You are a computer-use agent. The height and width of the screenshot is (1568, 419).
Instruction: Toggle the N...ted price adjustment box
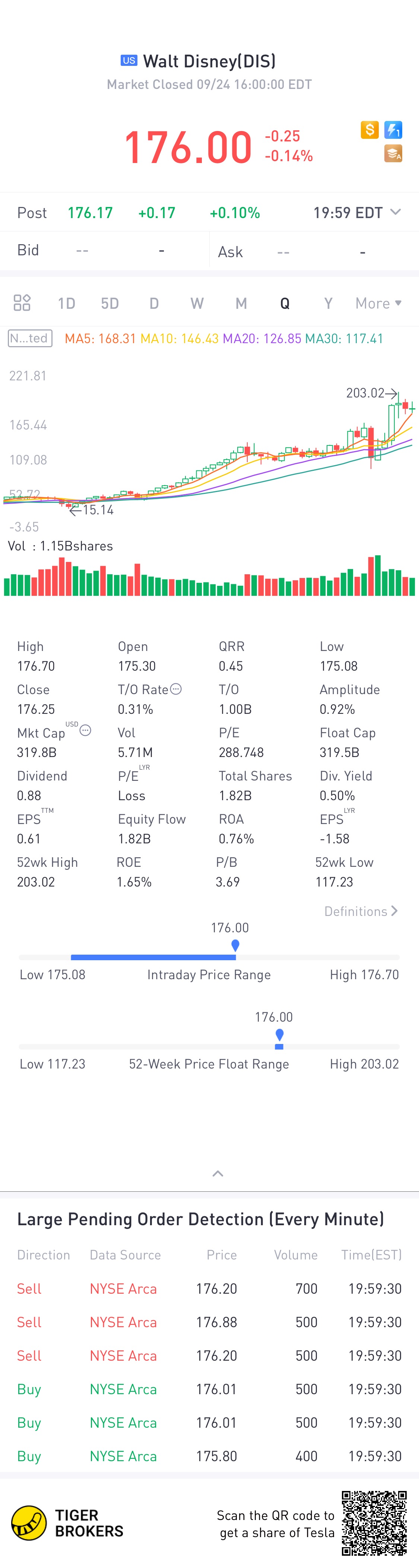coord(30,338)
